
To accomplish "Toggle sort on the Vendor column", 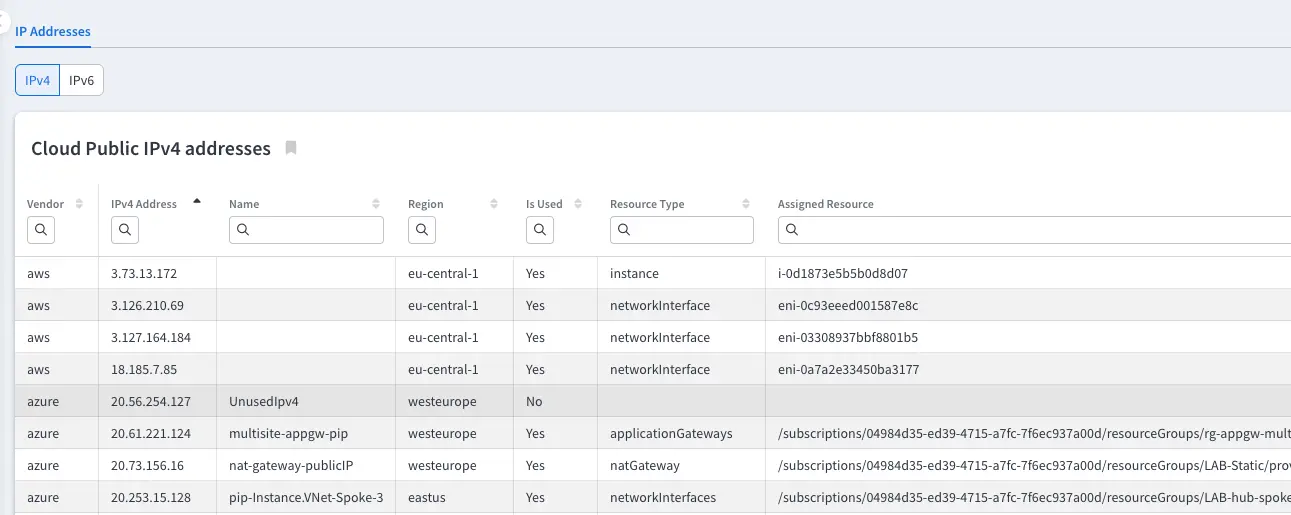I will [x=80, y=204].
